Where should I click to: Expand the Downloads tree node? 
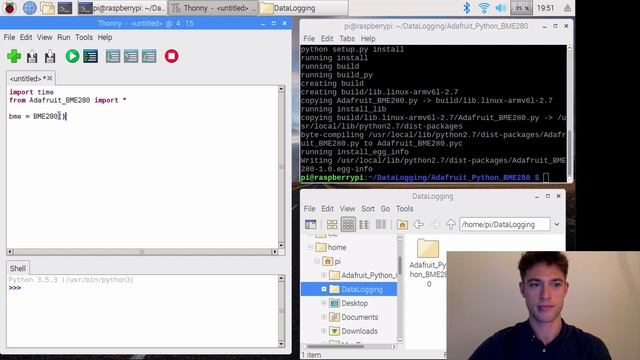coord(324,331)
